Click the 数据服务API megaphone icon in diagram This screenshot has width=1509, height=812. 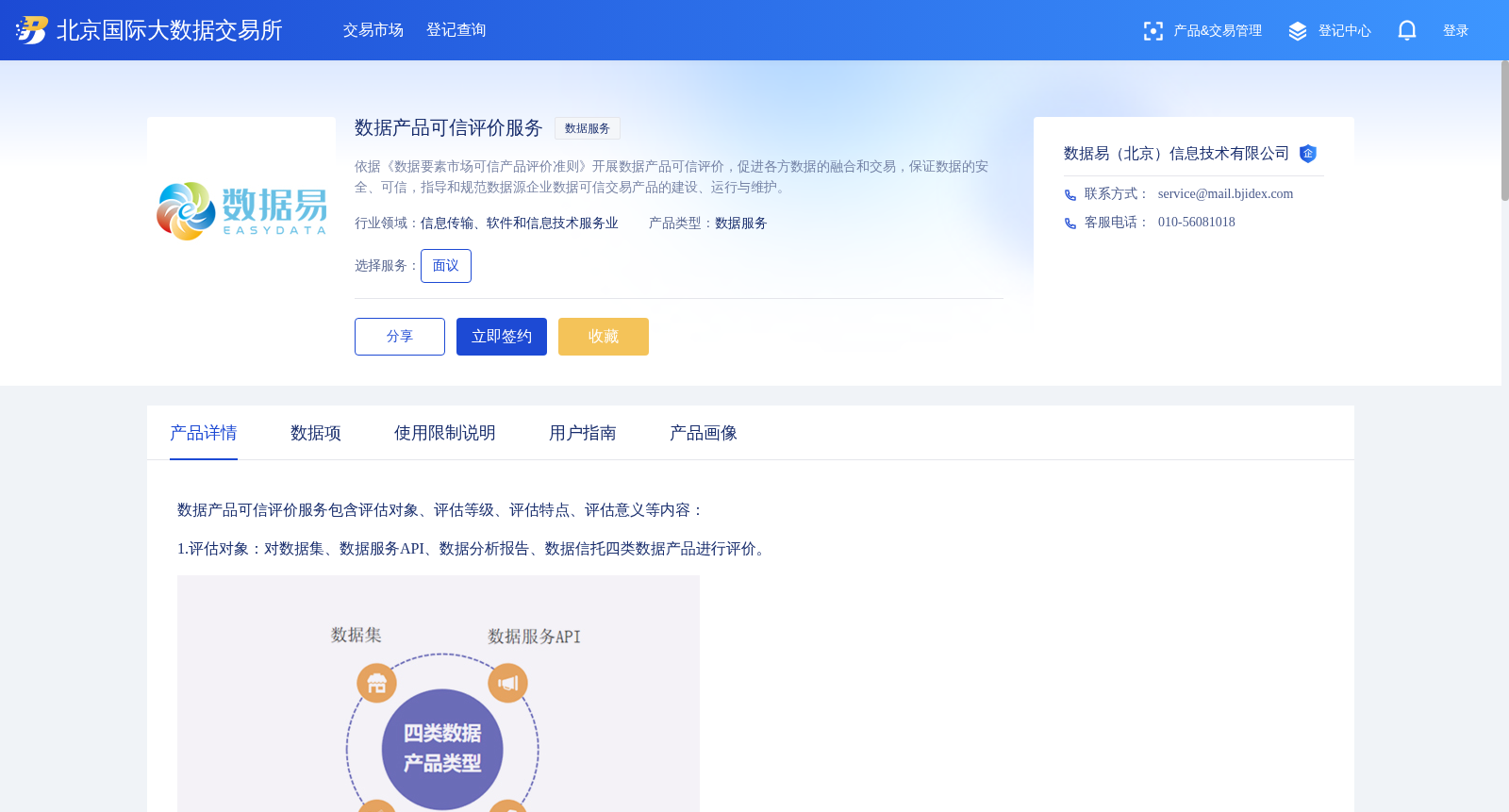tap(507, 683)
